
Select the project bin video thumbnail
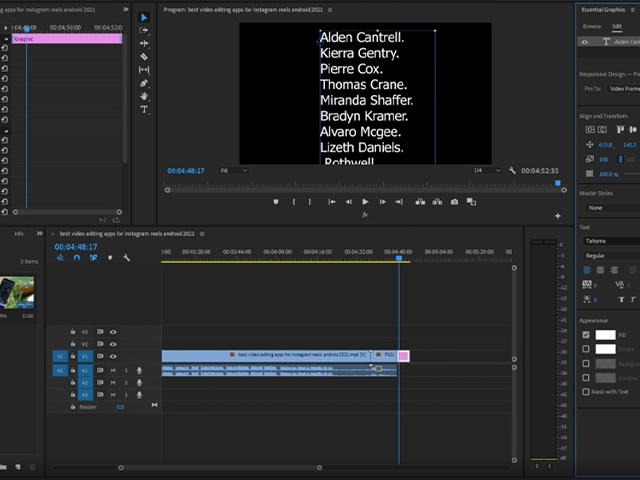coord(17,292)
